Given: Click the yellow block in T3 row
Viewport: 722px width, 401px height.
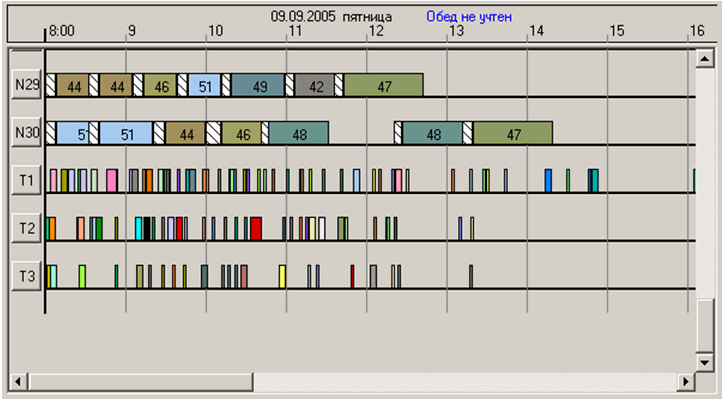Looking at the screenshot, I should tap(282, 275).
